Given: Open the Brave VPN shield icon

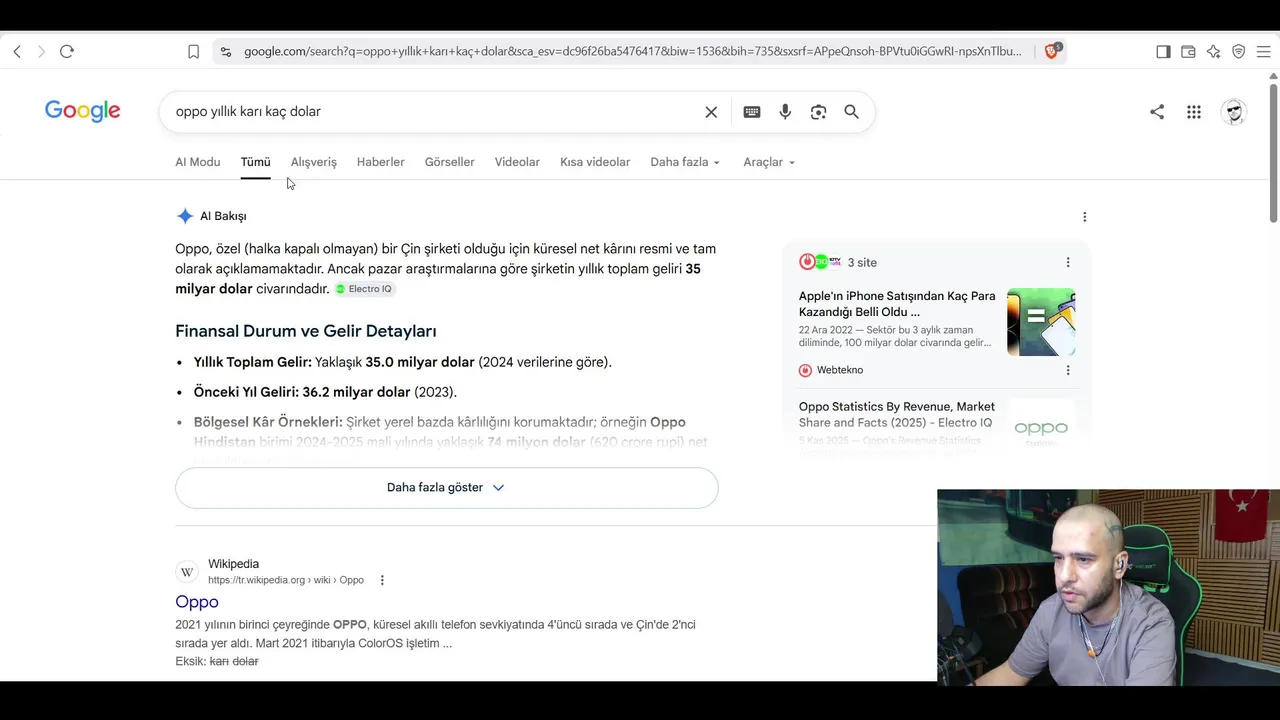Looking at the screenshot, I should [x=1238, y=52].
